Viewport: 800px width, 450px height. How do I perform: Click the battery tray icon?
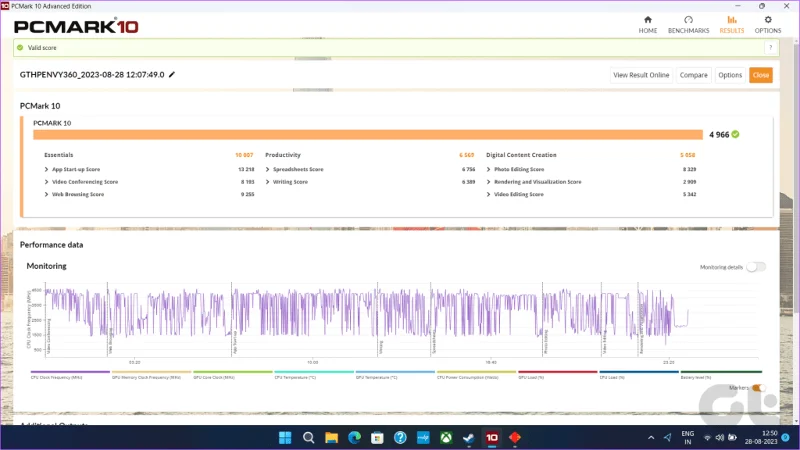[732, 438]
